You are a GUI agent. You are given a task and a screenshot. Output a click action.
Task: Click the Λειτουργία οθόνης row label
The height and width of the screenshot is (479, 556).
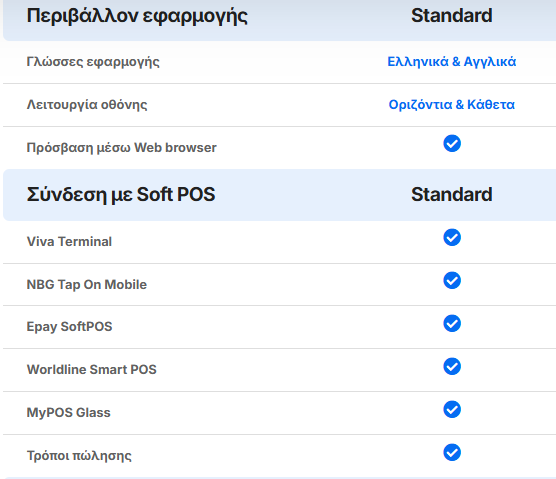pos(87,105)
